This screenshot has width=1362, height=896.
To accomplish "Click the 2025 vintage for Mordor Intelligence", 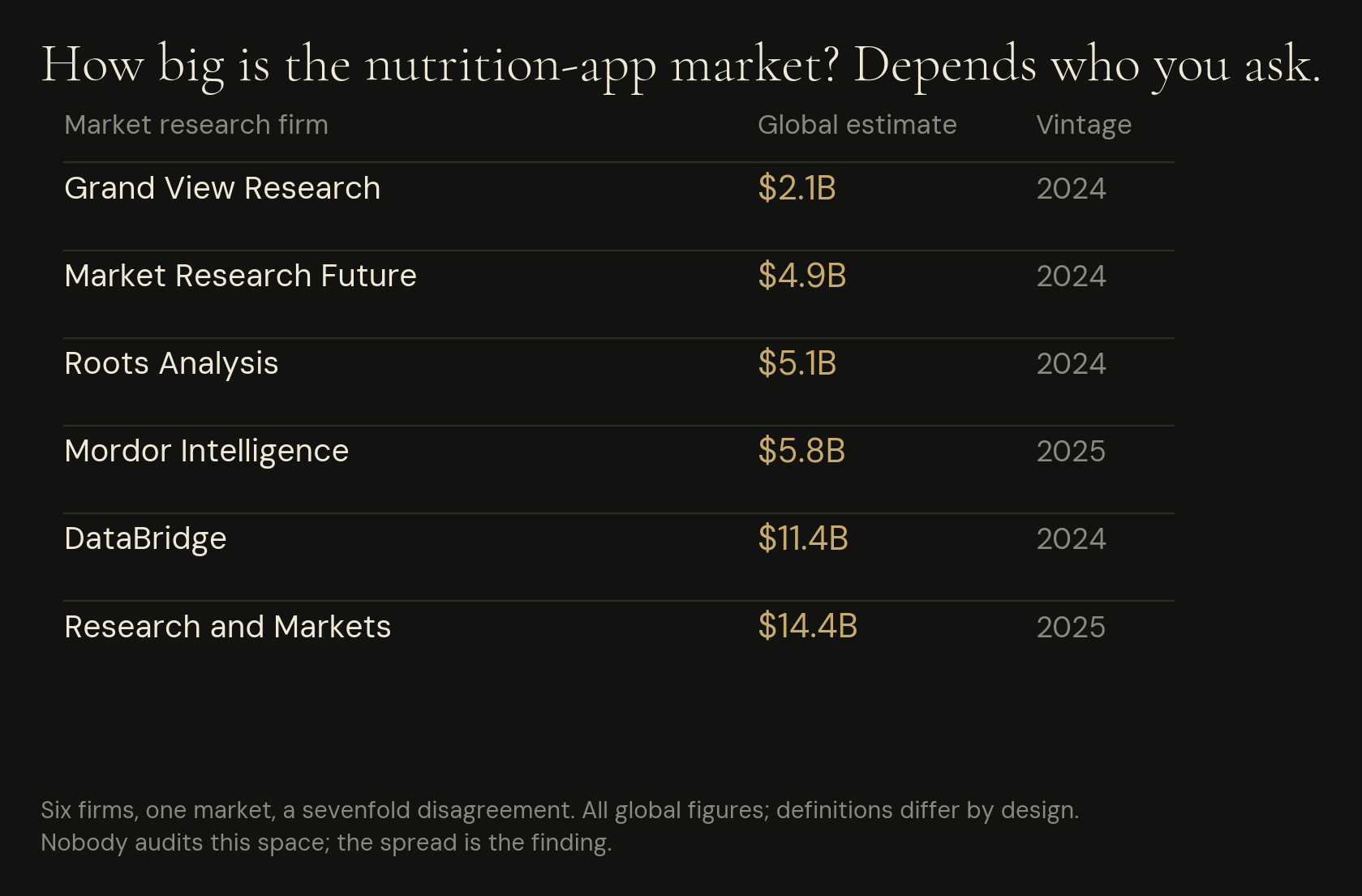I will 1071,452.
